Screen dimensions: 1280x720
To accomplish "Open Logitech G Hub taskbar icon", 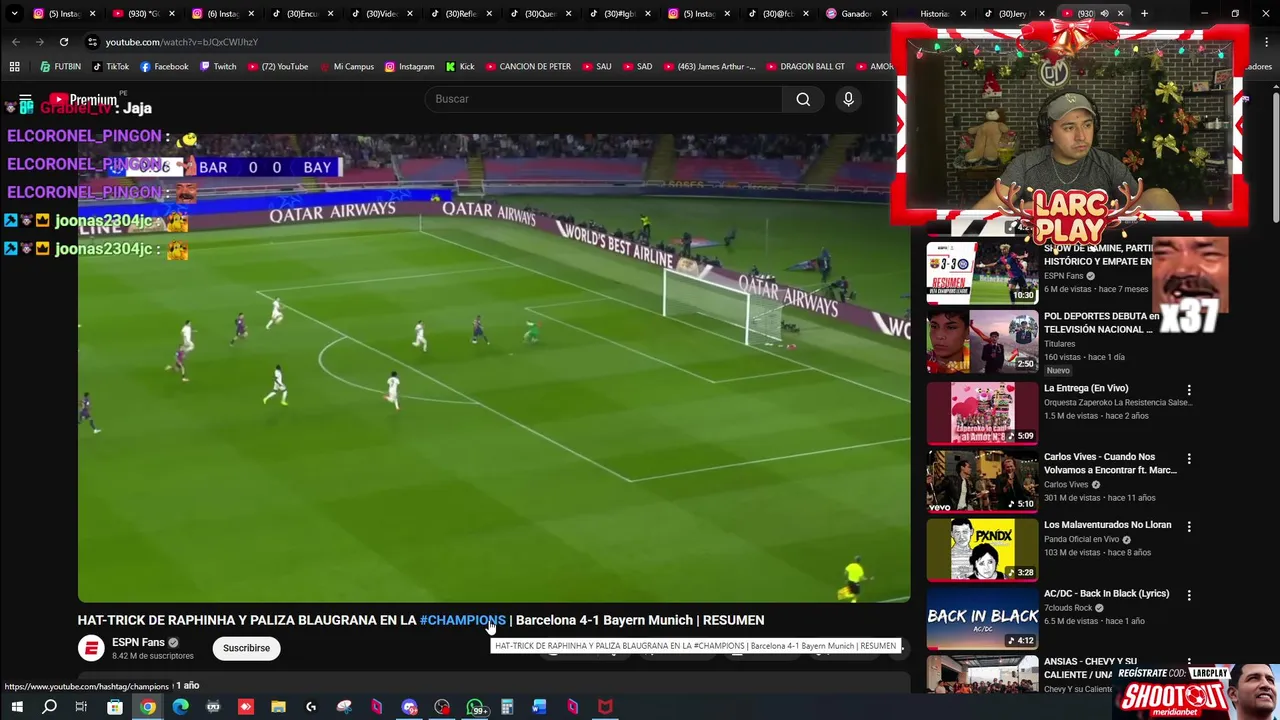I will 311,707.
